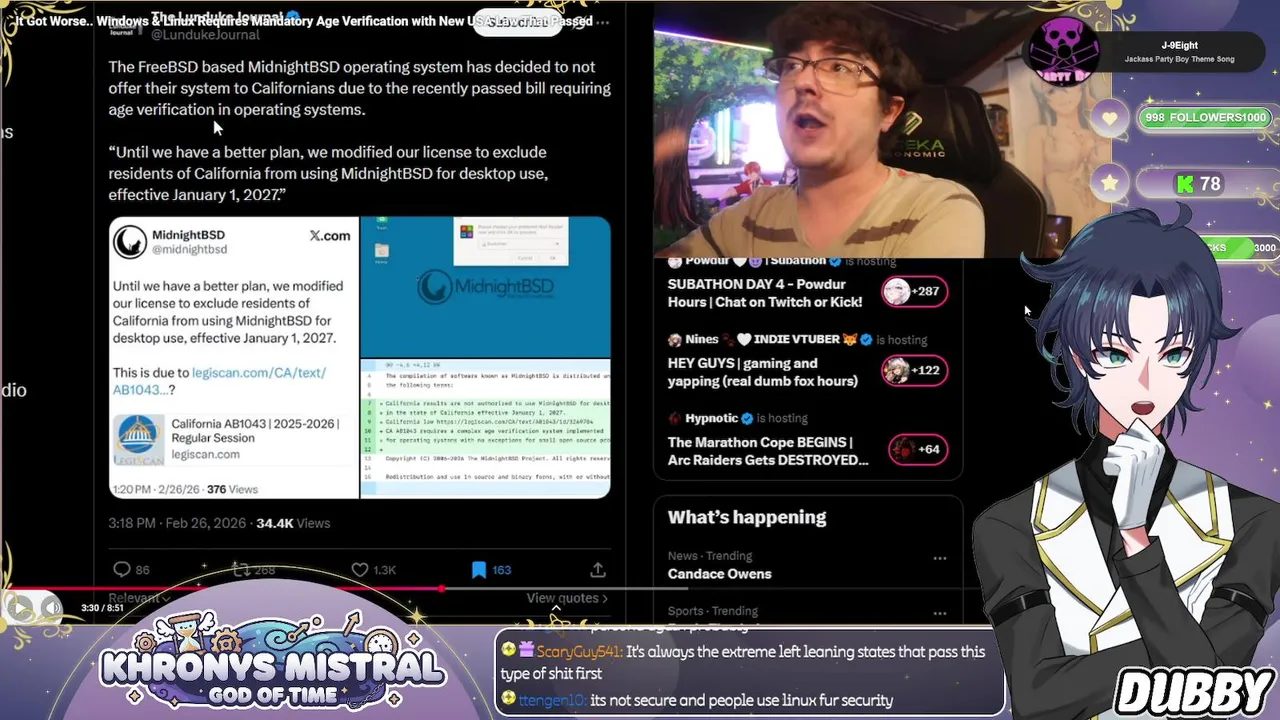Play the video with the play button
1280x720 pixels.
18,607
